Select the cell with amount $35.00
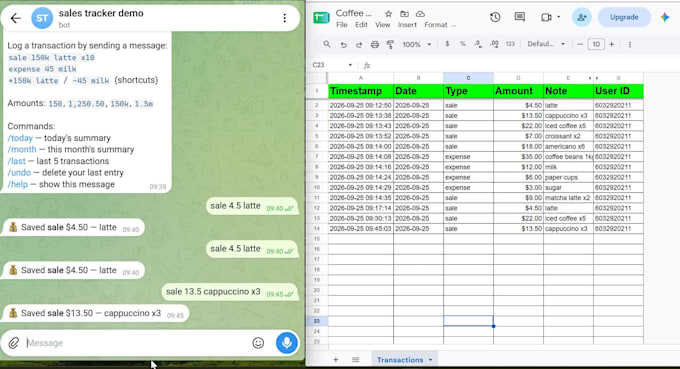This screenshot has width=680, height=369. coord(518,157)
